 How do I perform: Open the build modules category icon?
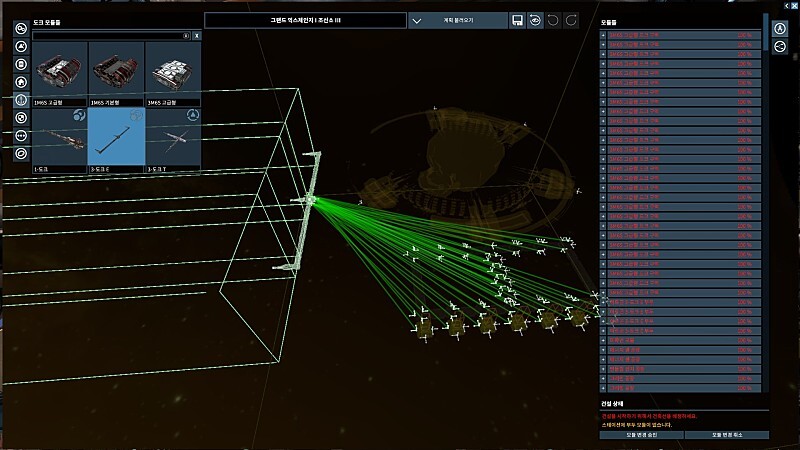(x=21, y=46)
